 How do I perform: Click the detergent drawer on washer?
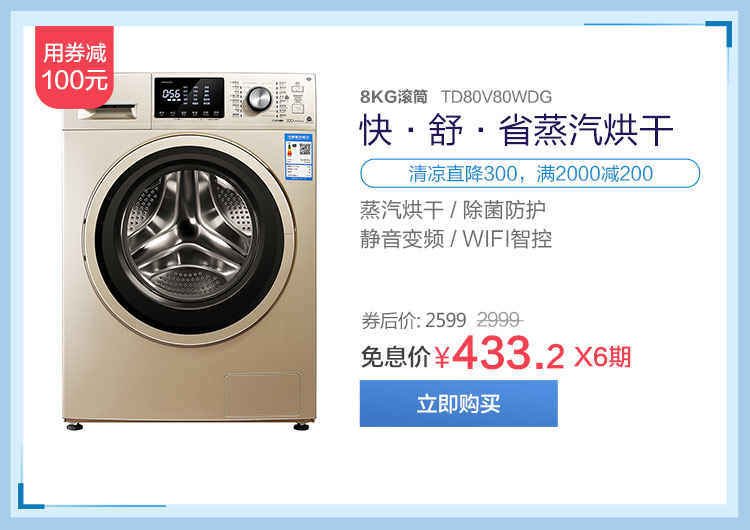click(x=109, y=111)
